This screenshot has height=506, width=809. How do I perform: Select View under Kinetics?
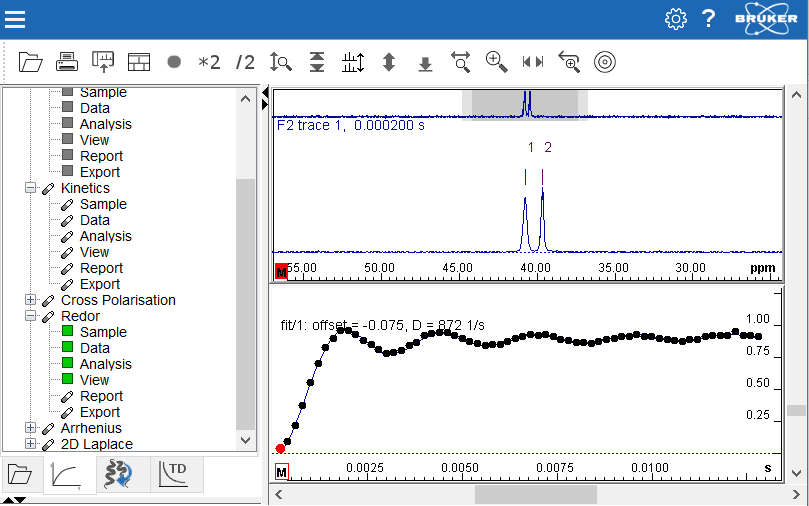pos(94,252)
